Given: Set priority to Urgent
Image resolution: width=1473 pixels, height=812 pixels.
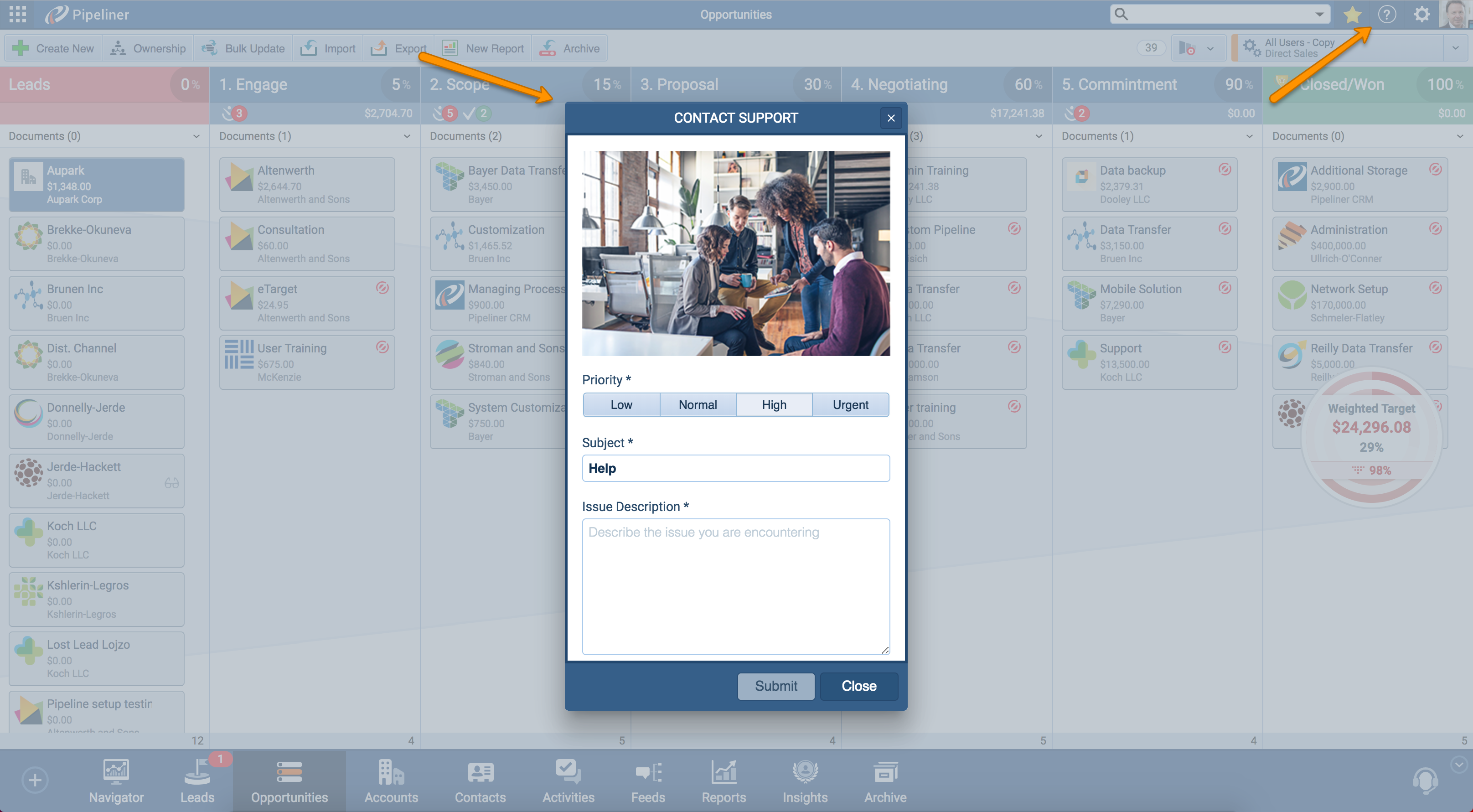Looking at the screenshot, I should tap(850, 405).
